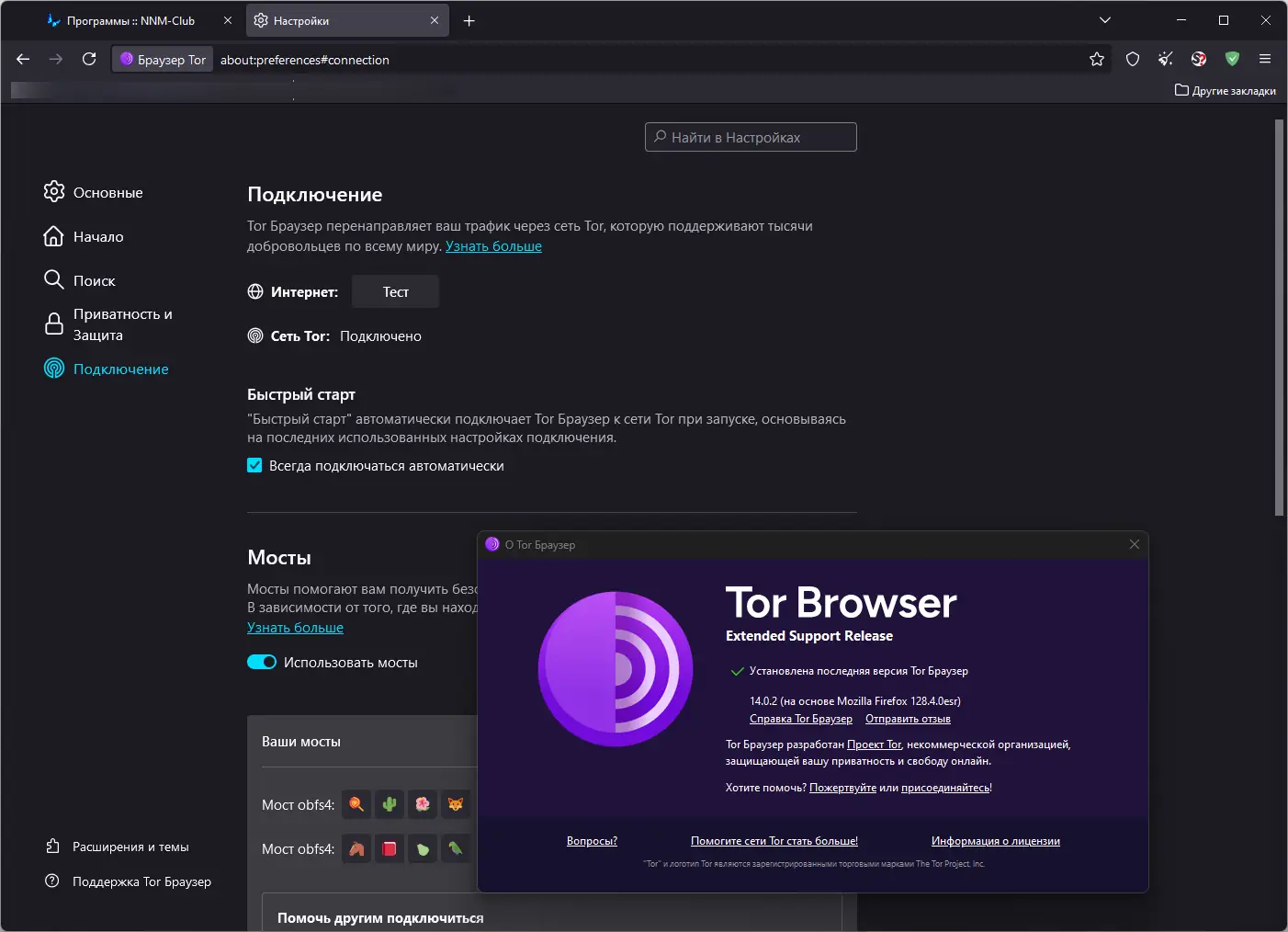This screenshot has width=1288, height=932.
Task: Click the red book bridge emoji
Action: pos(390,848)
